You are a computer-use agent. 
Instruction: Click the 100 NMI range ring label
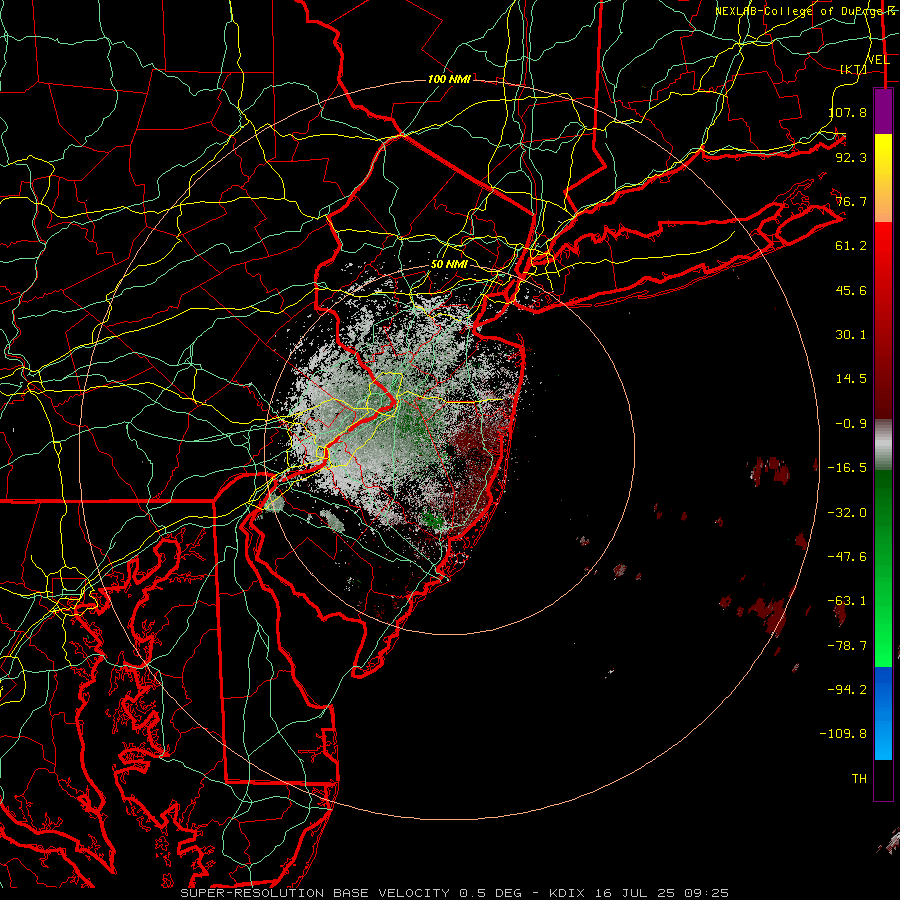[449, 79]
